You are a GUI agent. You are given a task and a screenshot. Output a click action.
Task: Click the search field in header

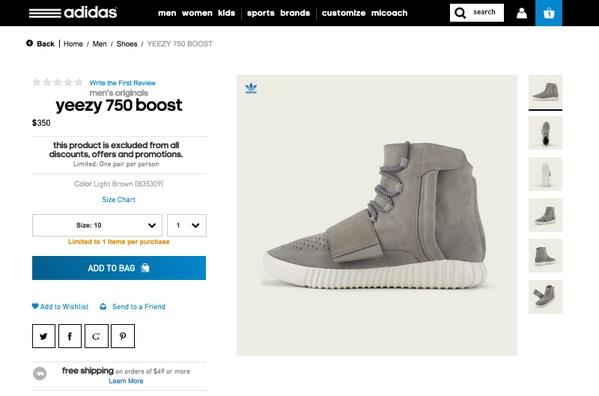[x=477, y=13]
